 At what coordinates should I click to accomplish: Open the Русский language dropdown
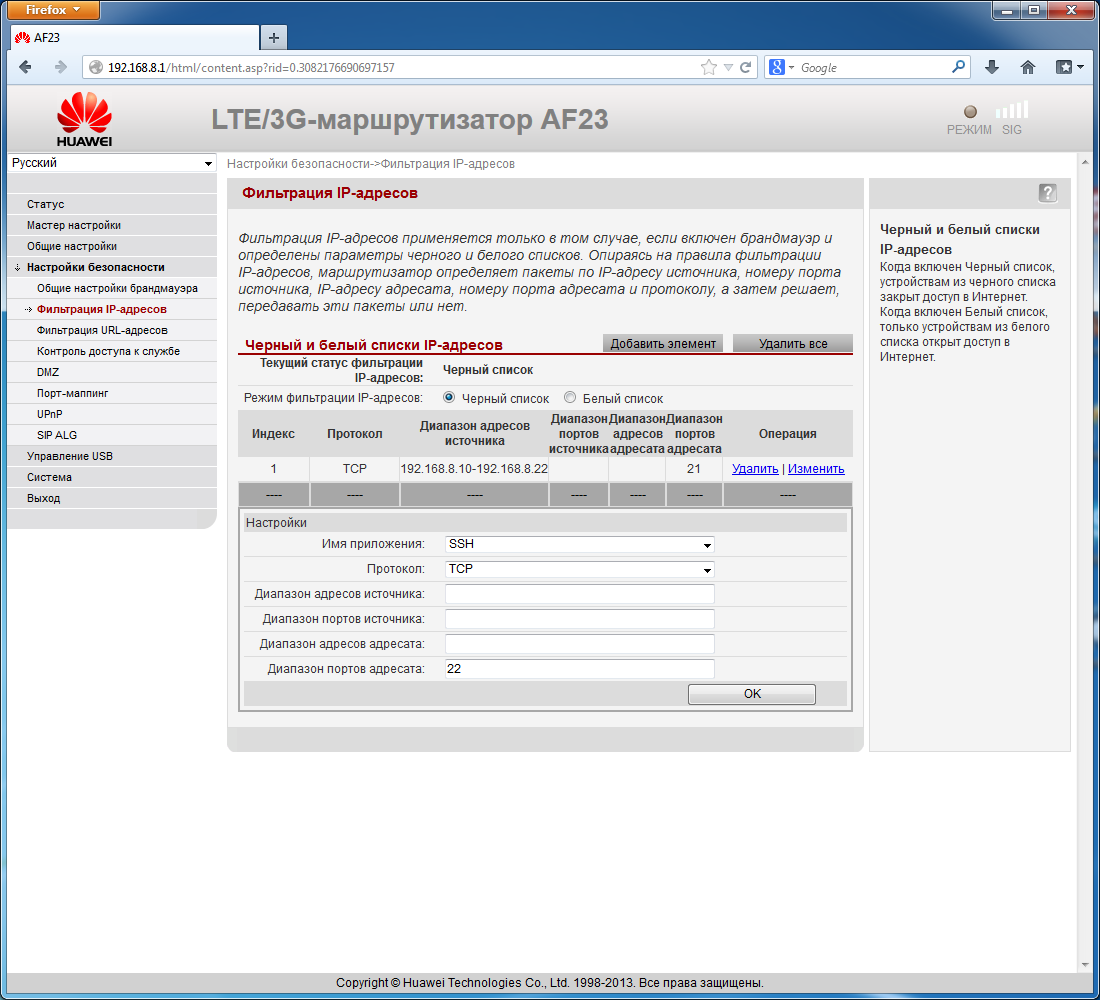click(x=112, y=163)
